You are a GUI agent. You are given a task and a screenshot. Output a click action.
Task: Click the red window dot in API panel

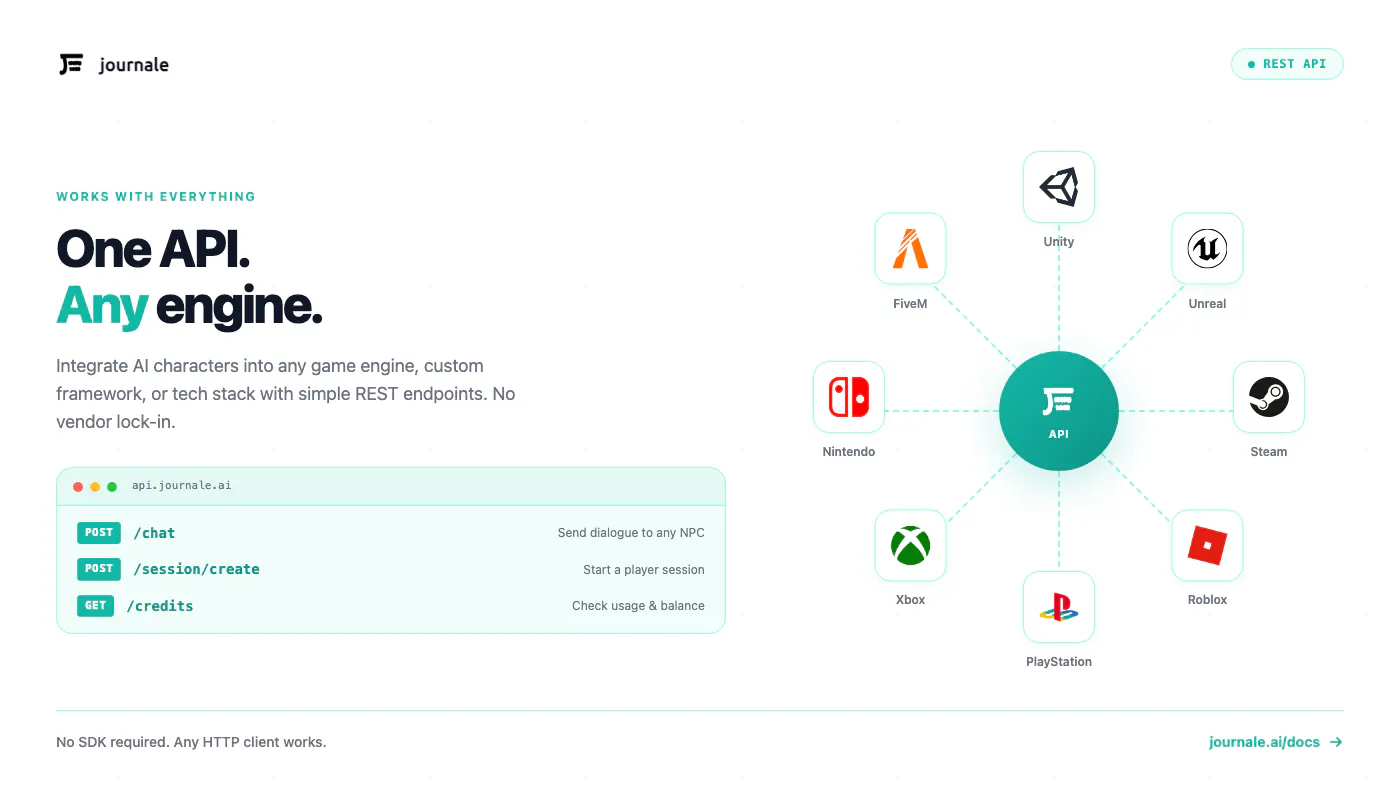point(78,487)
